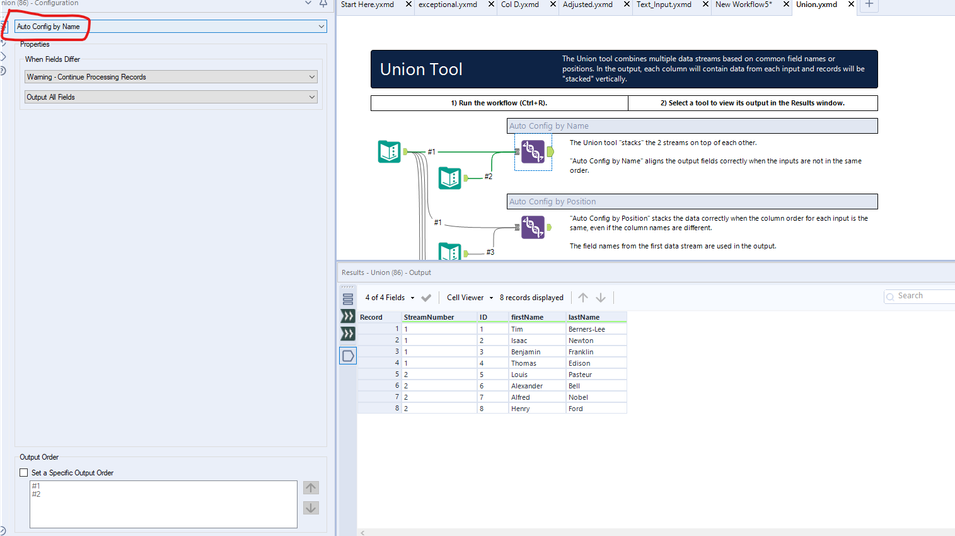Close the Text_Input.yxmd tab

(x=705, y=4)
